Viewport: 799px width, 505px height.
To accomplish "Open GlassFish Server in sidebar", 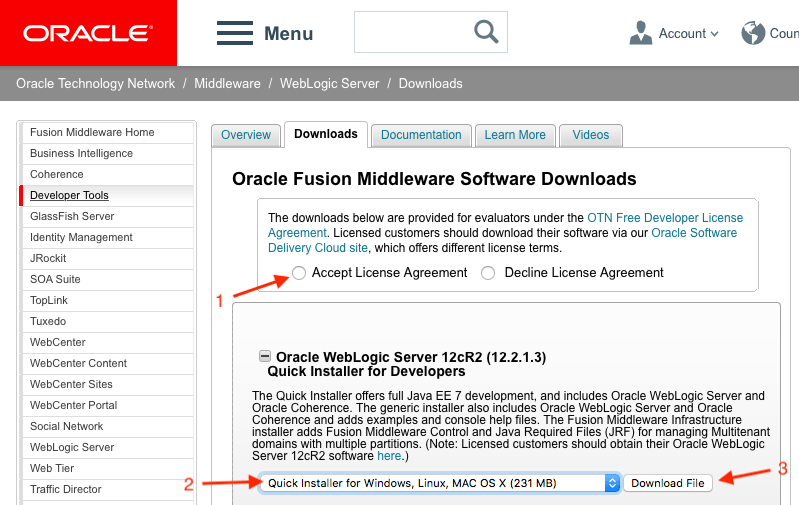I will coord(108,216).
